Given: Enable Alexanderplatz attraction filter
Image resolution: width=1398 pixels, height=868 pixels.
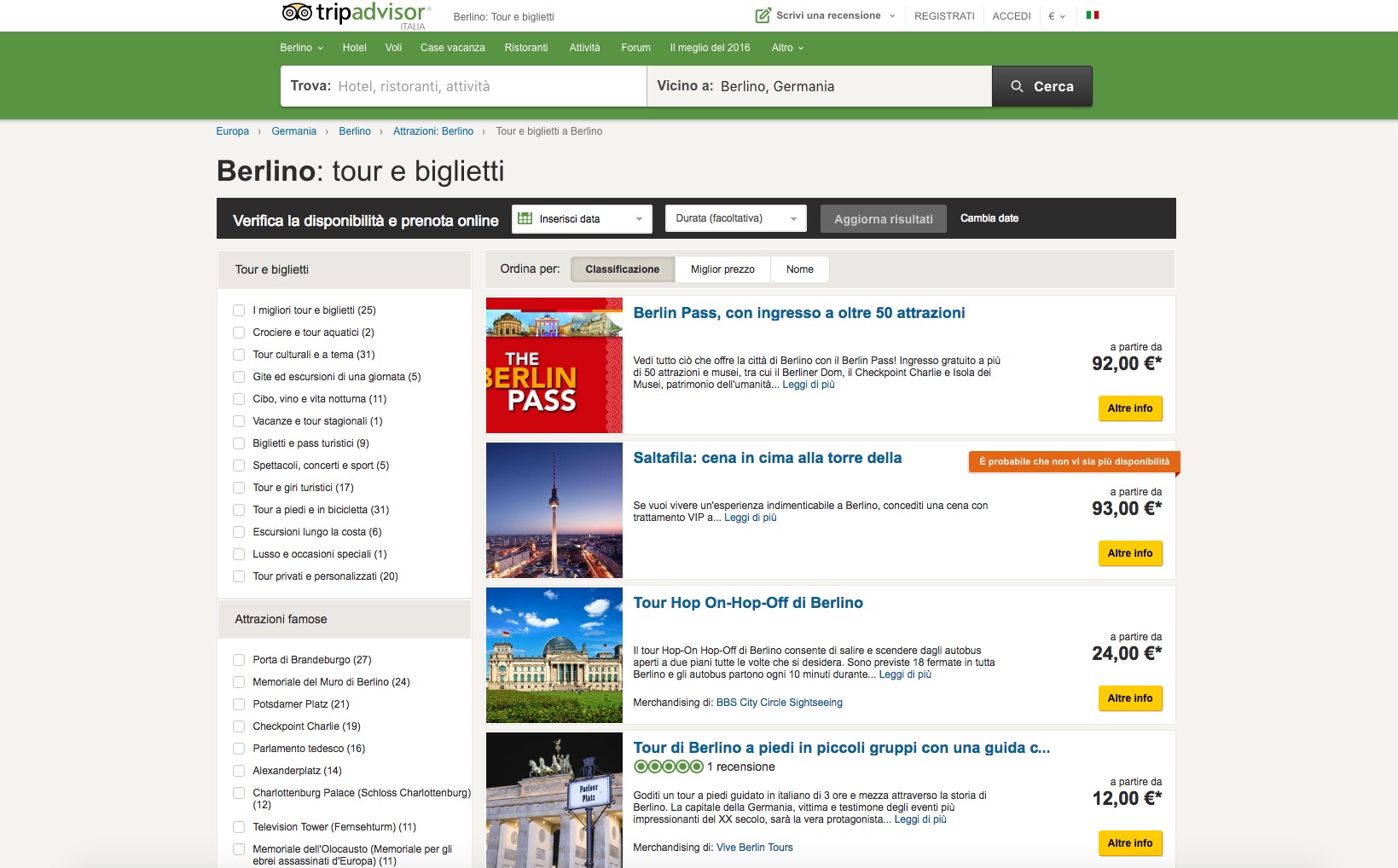Looking at the screenshot, I should (239, 771).
